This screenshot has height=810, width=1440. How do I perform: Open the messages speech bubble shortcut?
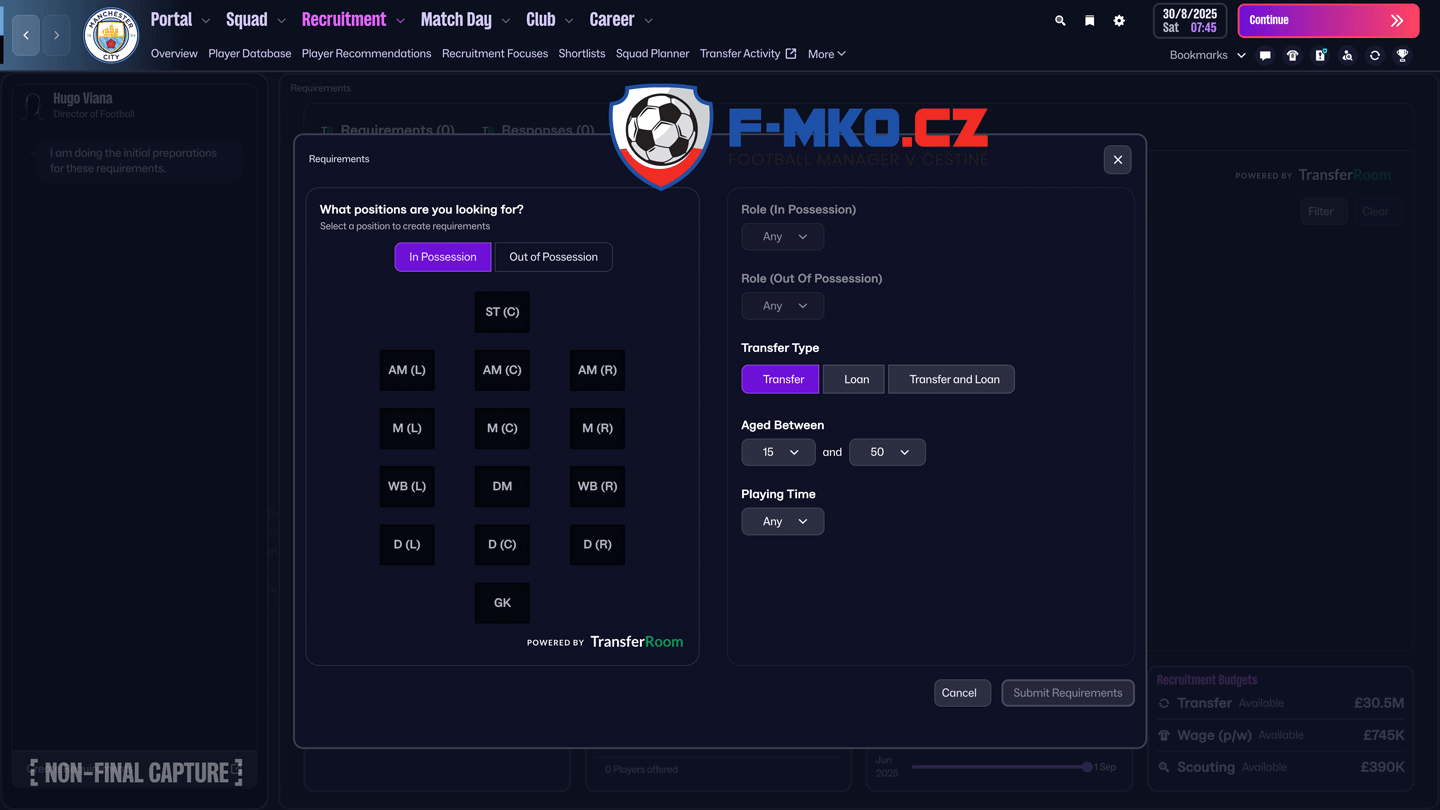pyautogui.click(x=1265, y=56)
